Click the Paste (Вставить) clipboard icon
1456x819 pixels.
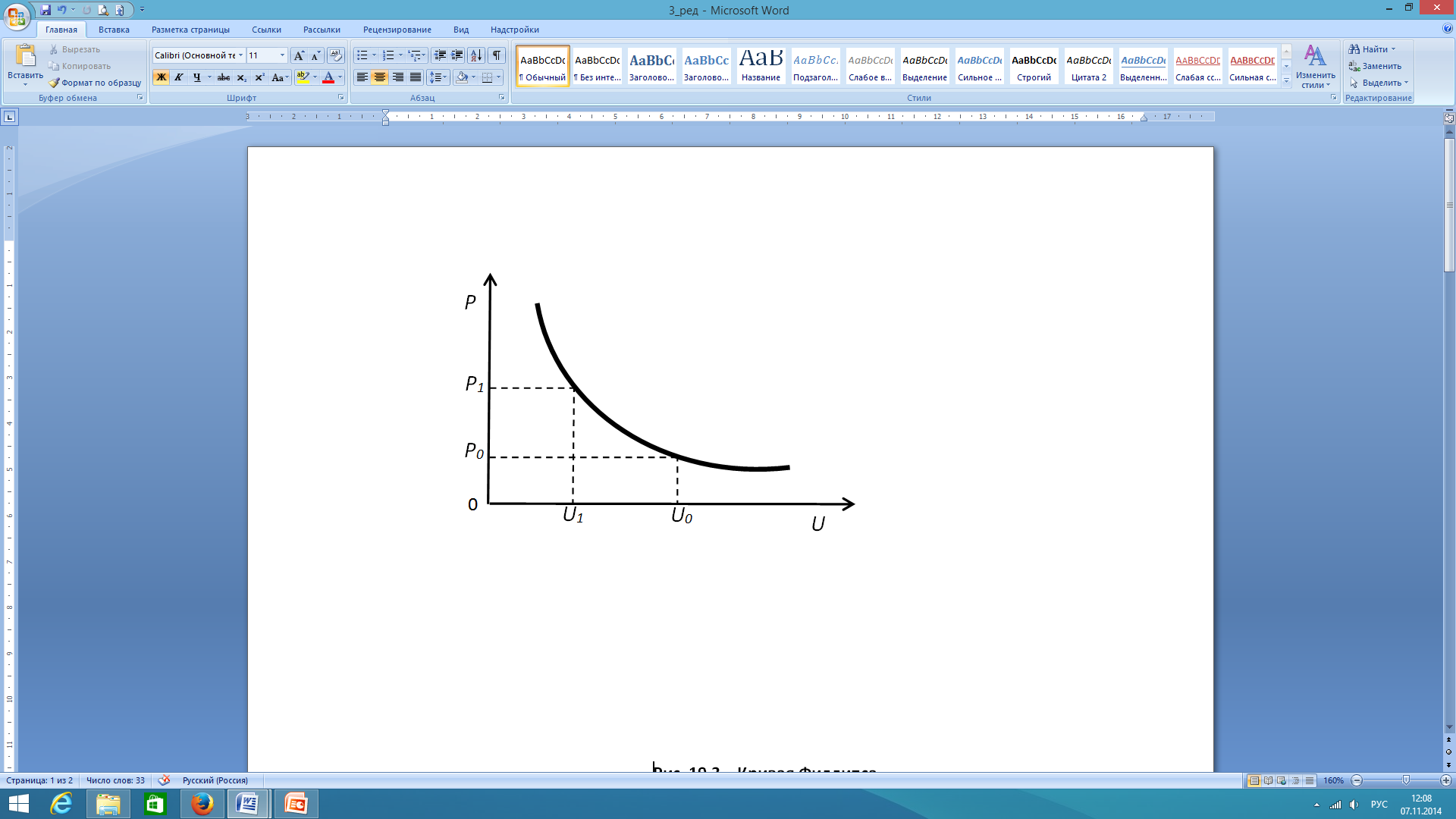[25, 56]
